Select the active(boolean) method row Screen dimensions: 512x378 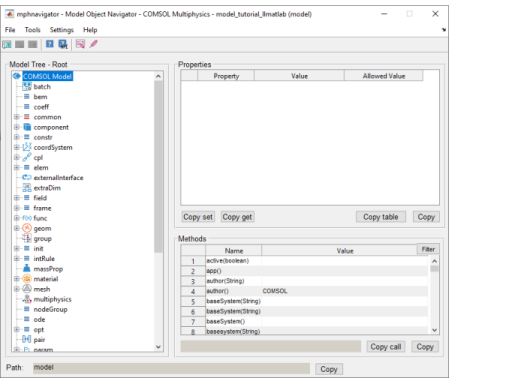304,261
